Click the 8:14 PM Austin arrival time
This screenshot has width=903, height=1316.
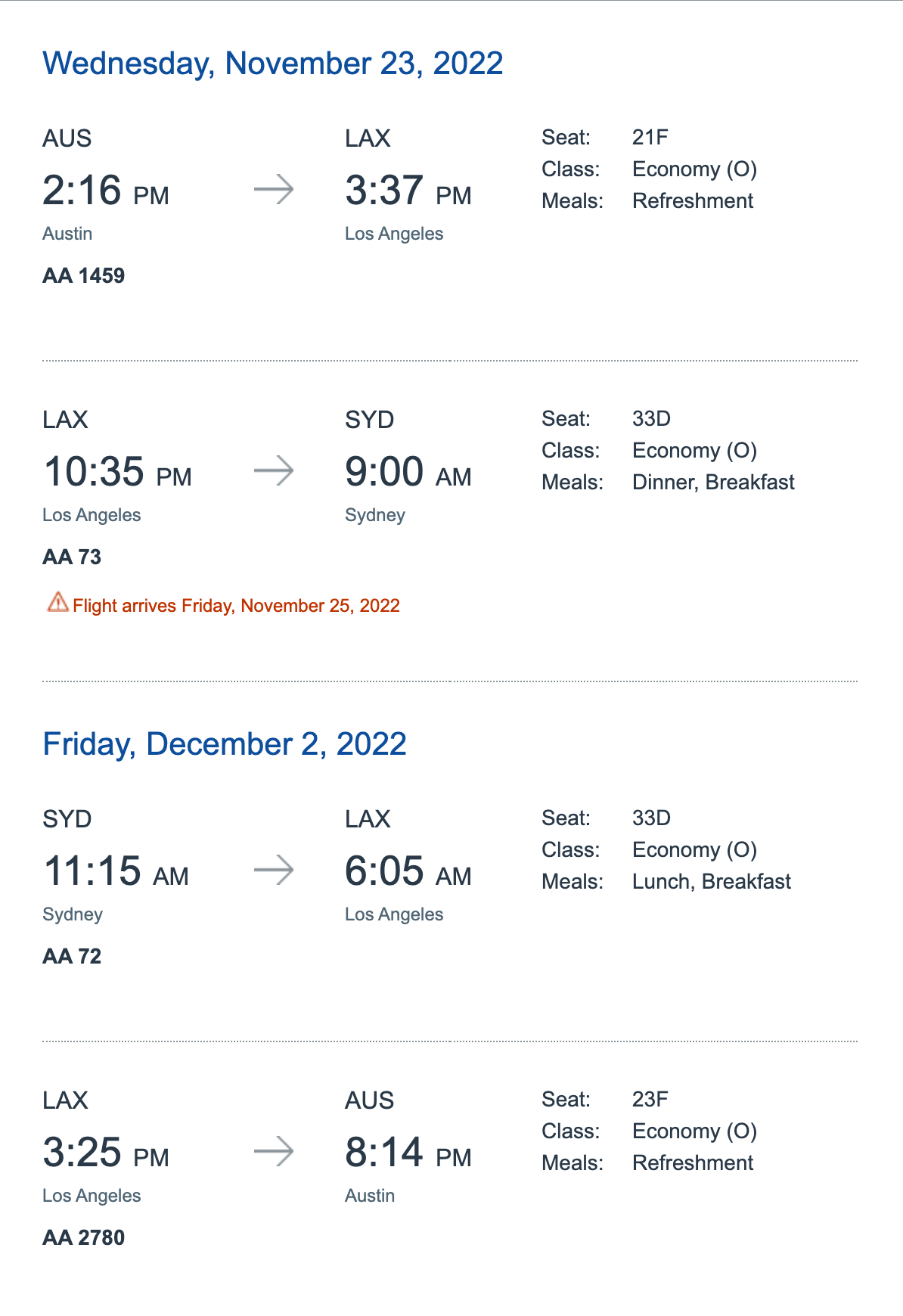[x=408, y=1153]
